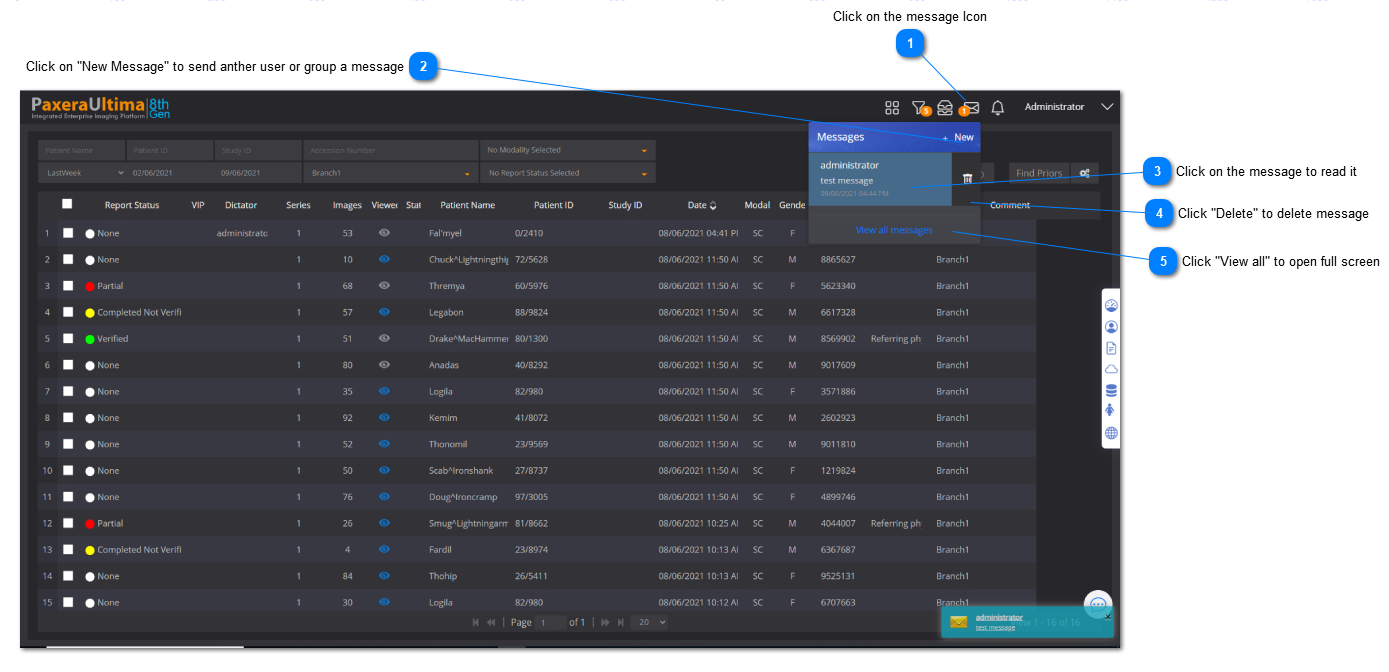Image resolution: width=1389 pixels, height=672 pixels.
Task: Click the database icon in right sidebar
Action: [1111, 390]
